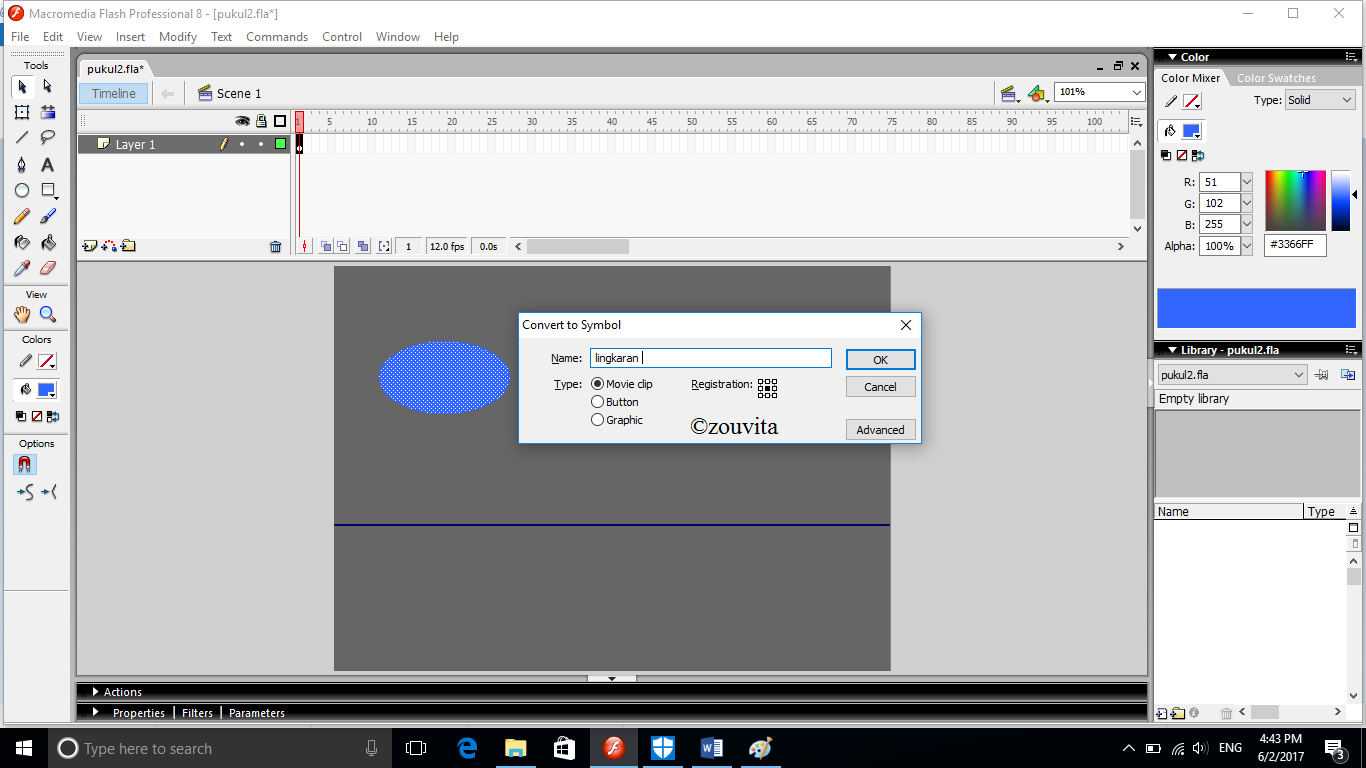Expand the Actions panel

(96, 692)
